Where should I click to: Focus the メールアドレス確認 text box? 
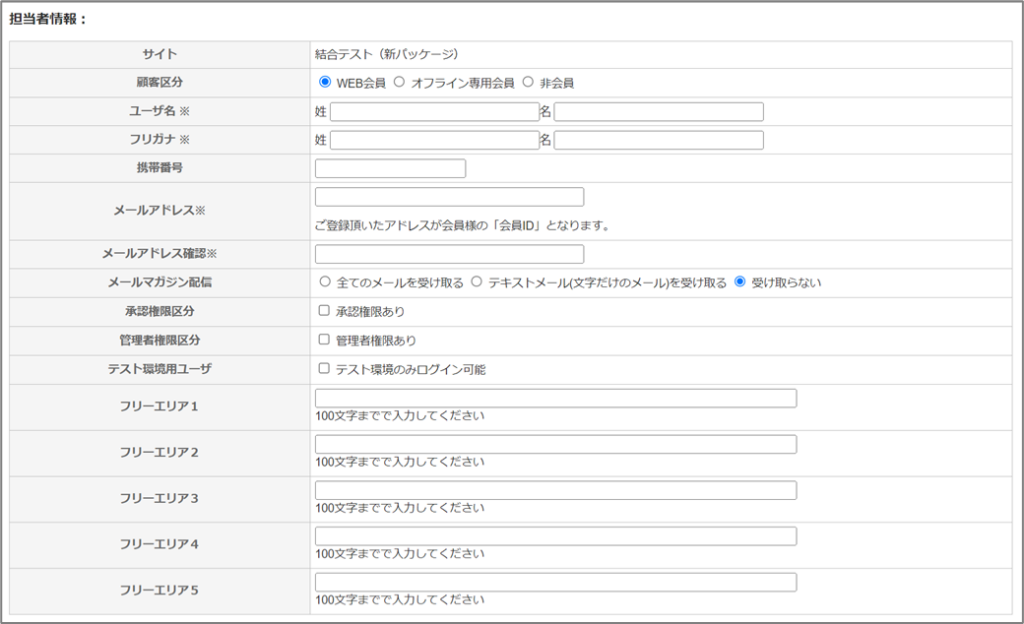(x=449, y=254)
